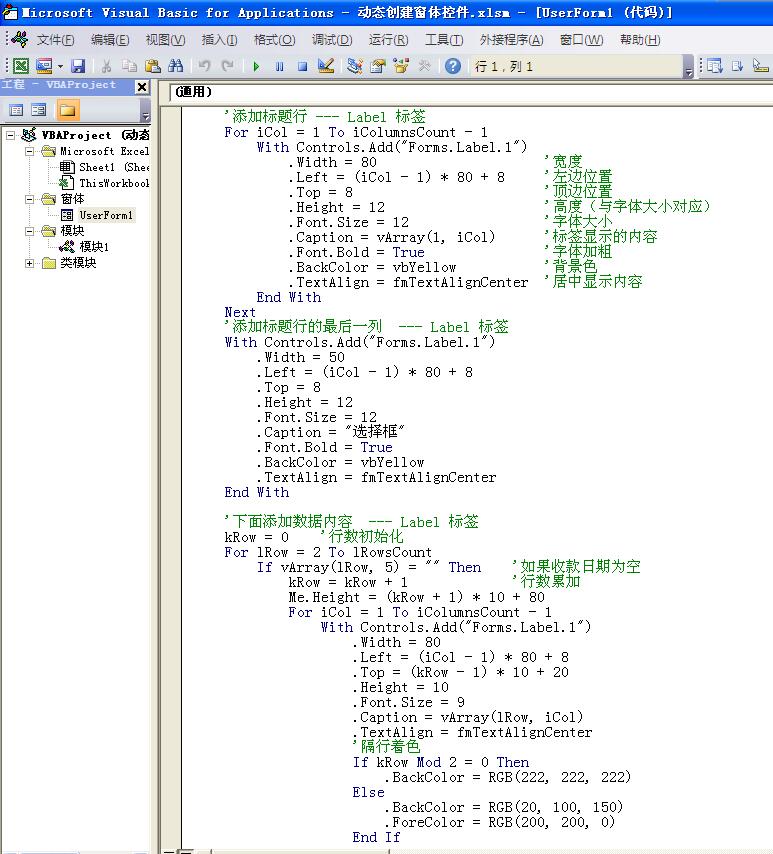
Task: Open the Toolbox icon
Action: pos(424,66)
